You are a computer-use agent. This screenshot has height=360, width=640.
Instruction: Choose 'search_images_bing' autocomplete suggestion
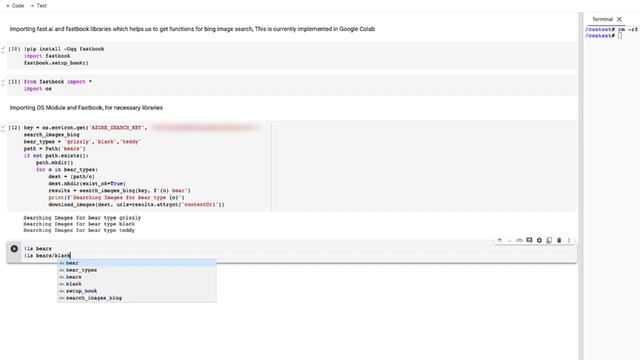[x=137, y=298]
